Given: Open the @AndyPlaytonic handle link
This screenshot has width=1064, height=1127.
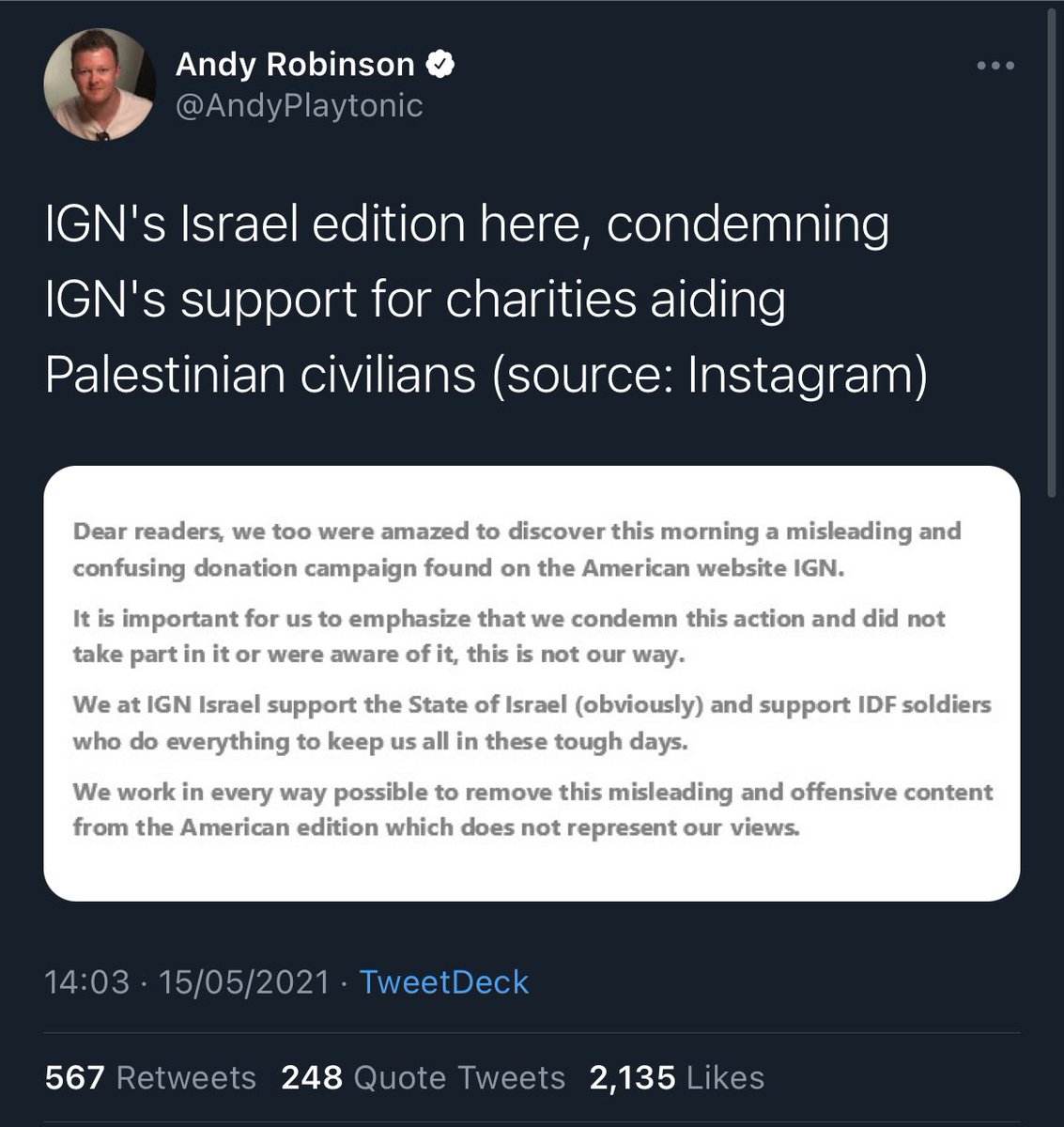Looking at the screenshot, I should 299,105.
